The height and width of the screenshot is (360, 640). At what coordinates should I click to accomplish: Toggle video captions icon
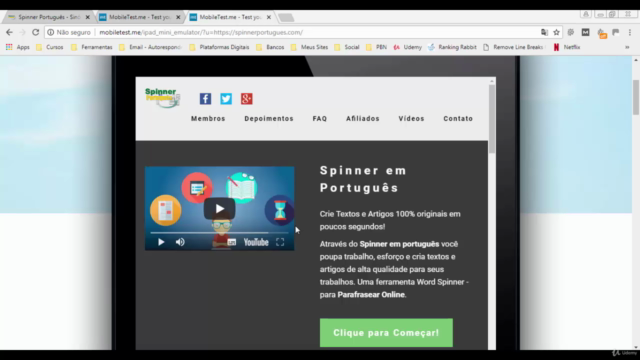coord(231,242)
